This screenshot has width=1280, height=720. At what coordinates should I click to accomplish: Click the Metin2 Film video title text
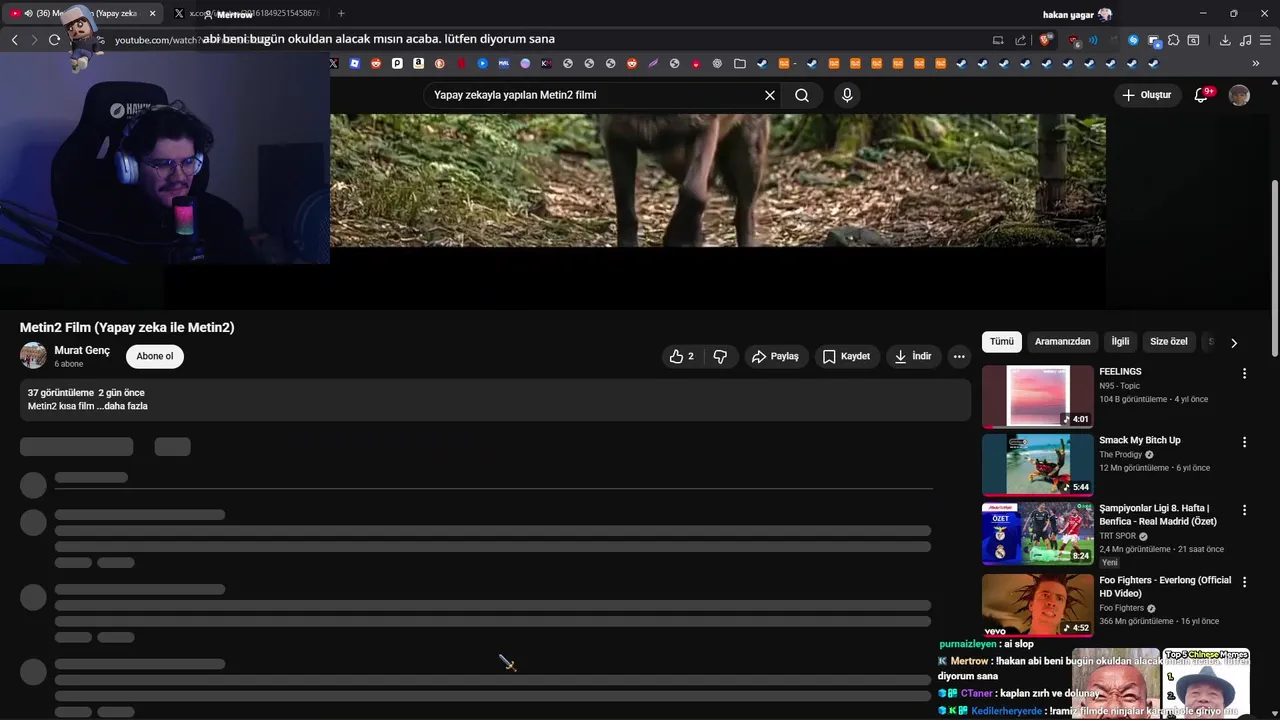(x=127, y=328)
